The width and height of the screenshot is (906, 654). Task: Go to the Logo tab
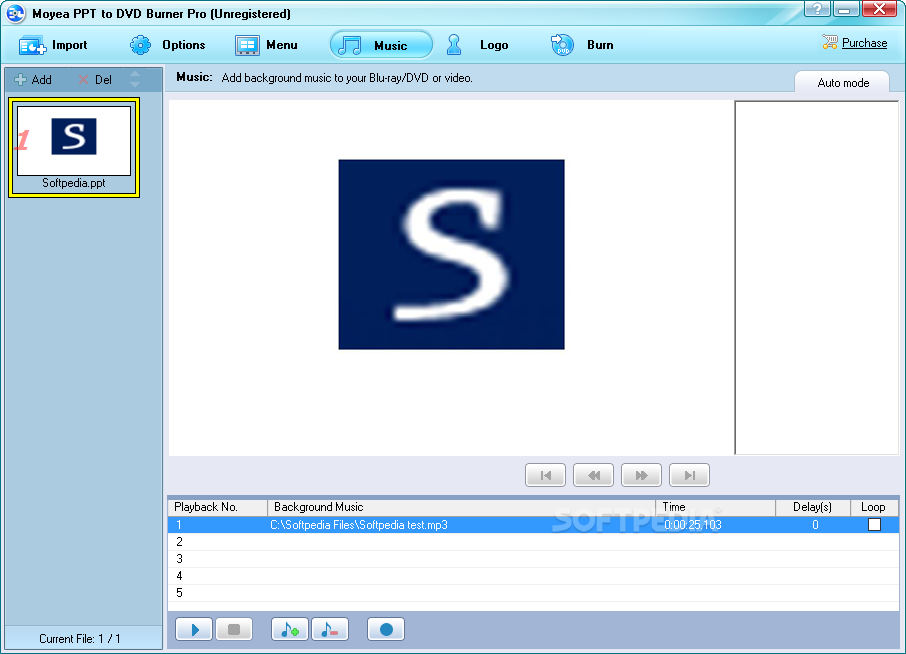pos(477,45)
